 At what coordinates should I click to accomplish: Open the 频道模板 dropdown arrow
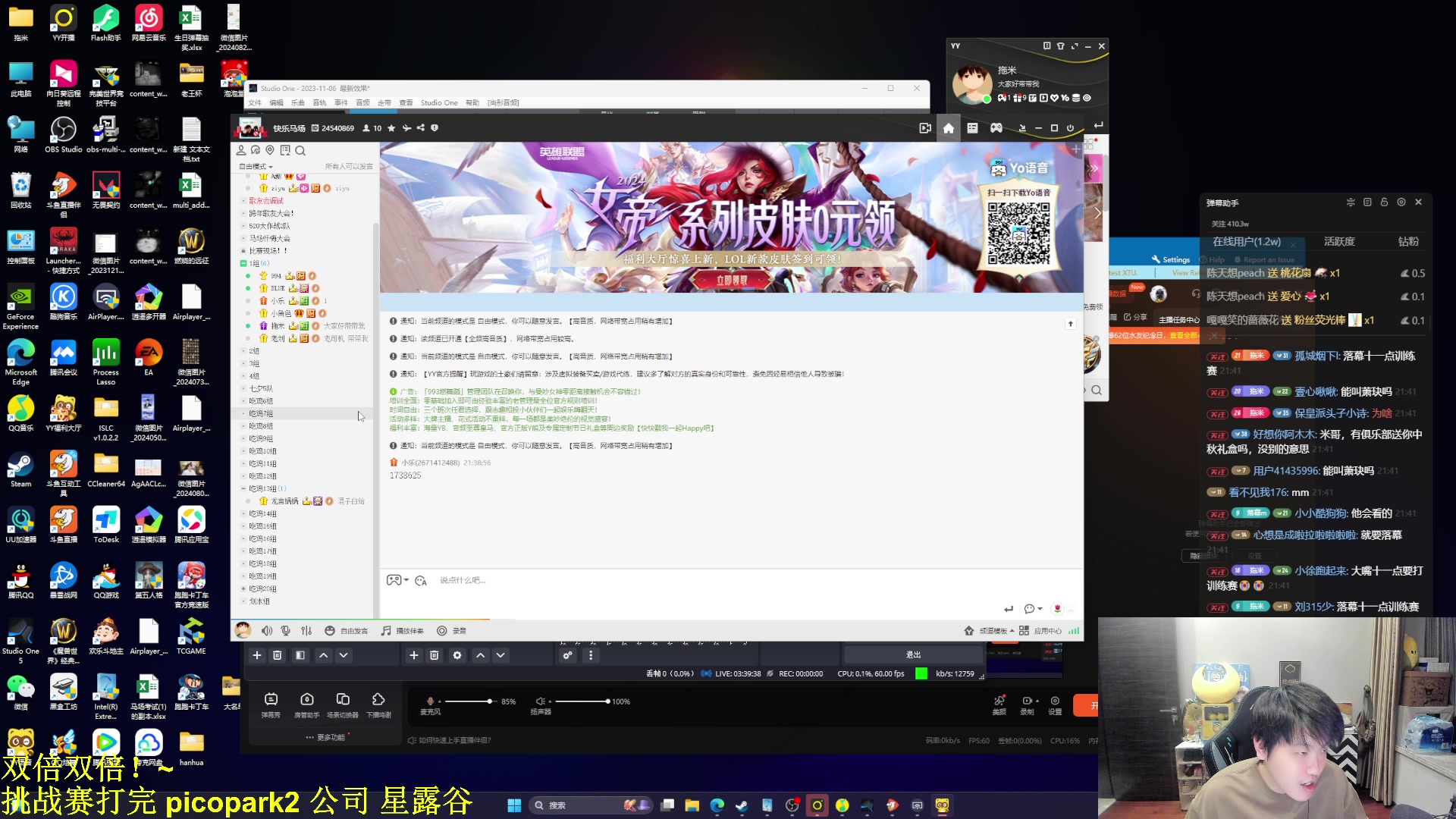[1012, 631]
